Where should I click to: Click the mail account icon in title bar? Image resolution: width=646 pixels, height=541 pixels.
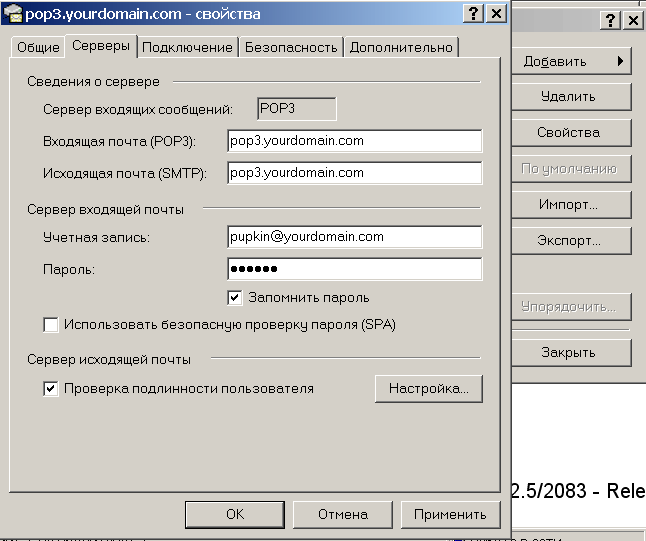tap(13, 13)
